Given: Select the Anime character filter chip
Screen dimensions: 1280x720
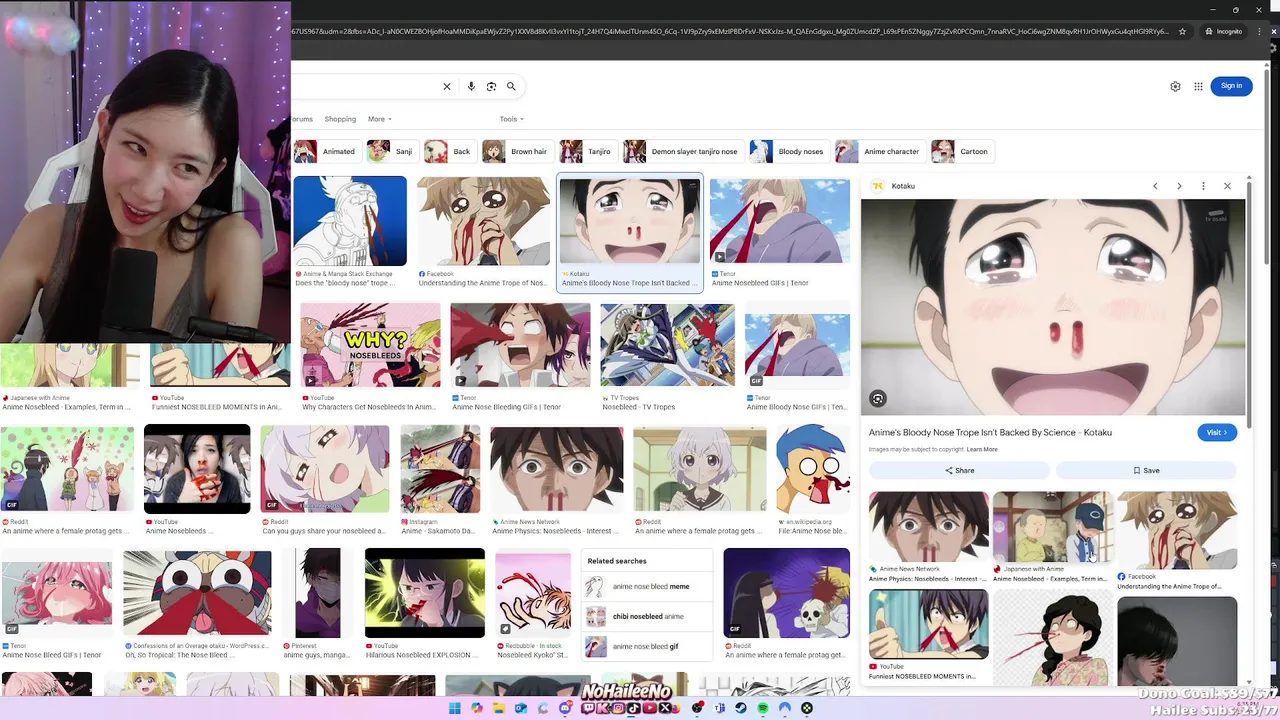Looking at the screenshot, I should click(880, 152).
